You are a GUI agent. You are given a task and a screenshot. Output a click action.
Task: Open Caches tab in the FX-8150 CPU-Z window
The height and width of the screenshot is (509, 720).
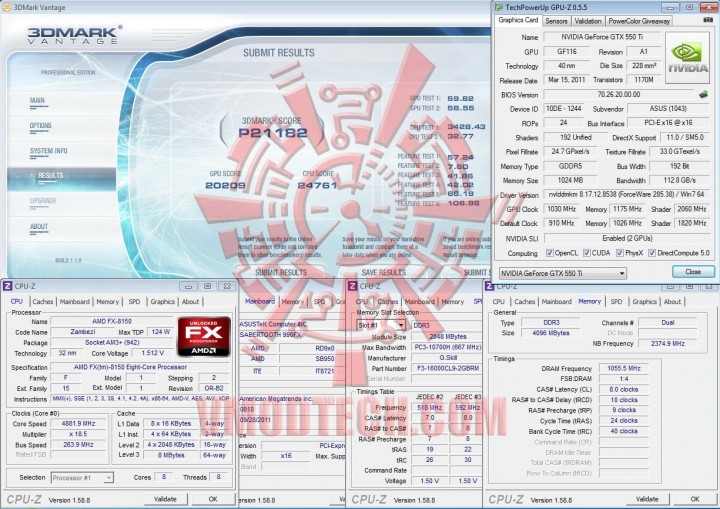tap(43, 302)
